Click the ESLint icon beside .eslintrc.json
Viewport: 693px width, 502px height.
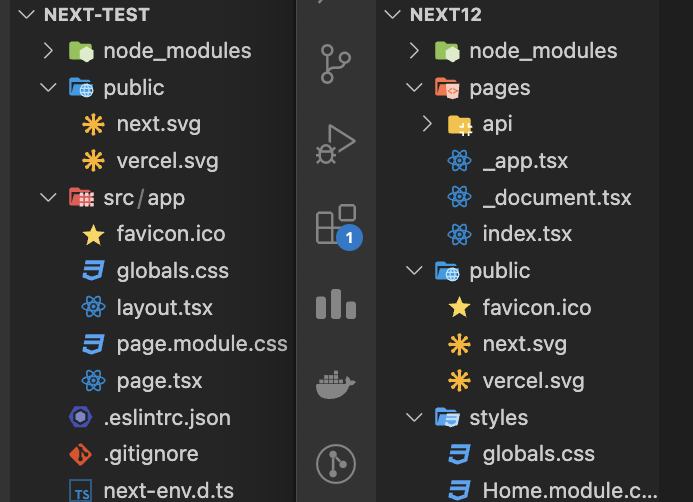pyautogui.click(x=80, y=417)
